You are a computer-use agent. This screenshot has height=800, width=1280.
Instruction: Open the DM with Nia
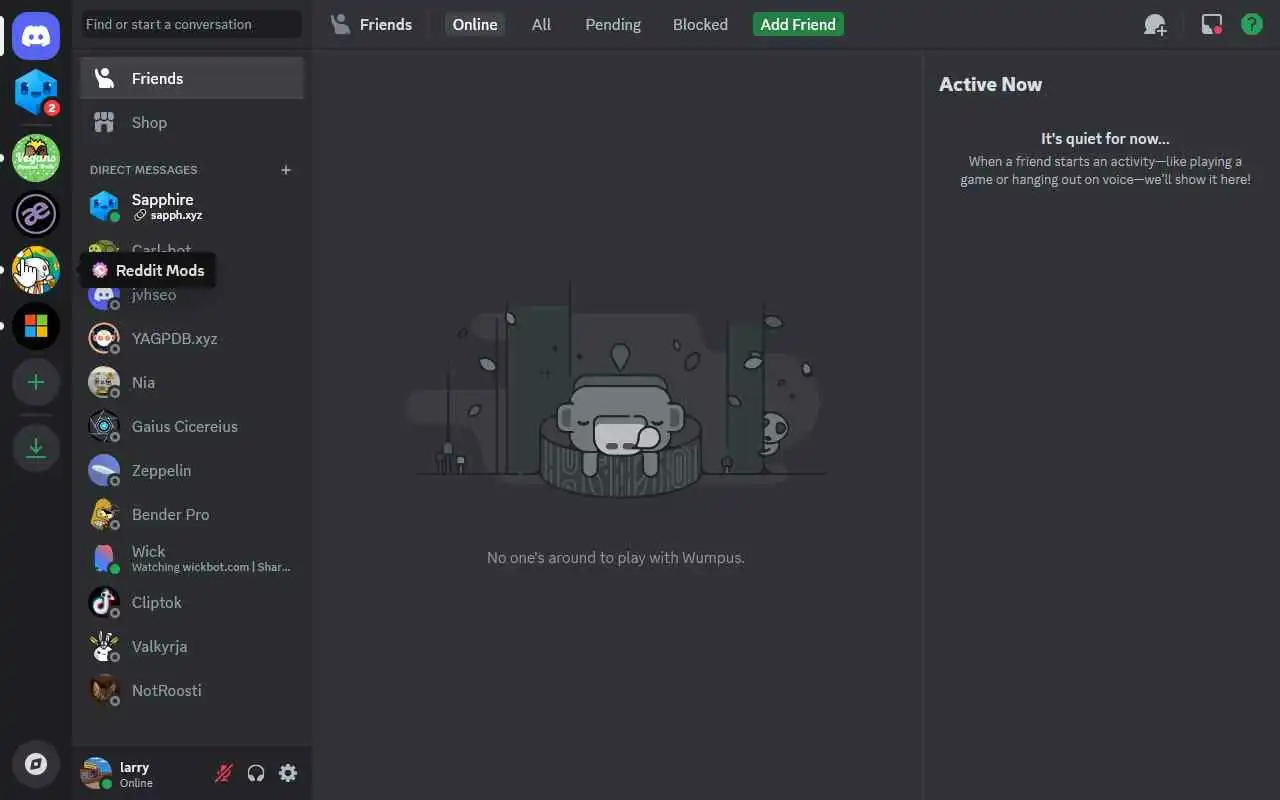point(192,382)
